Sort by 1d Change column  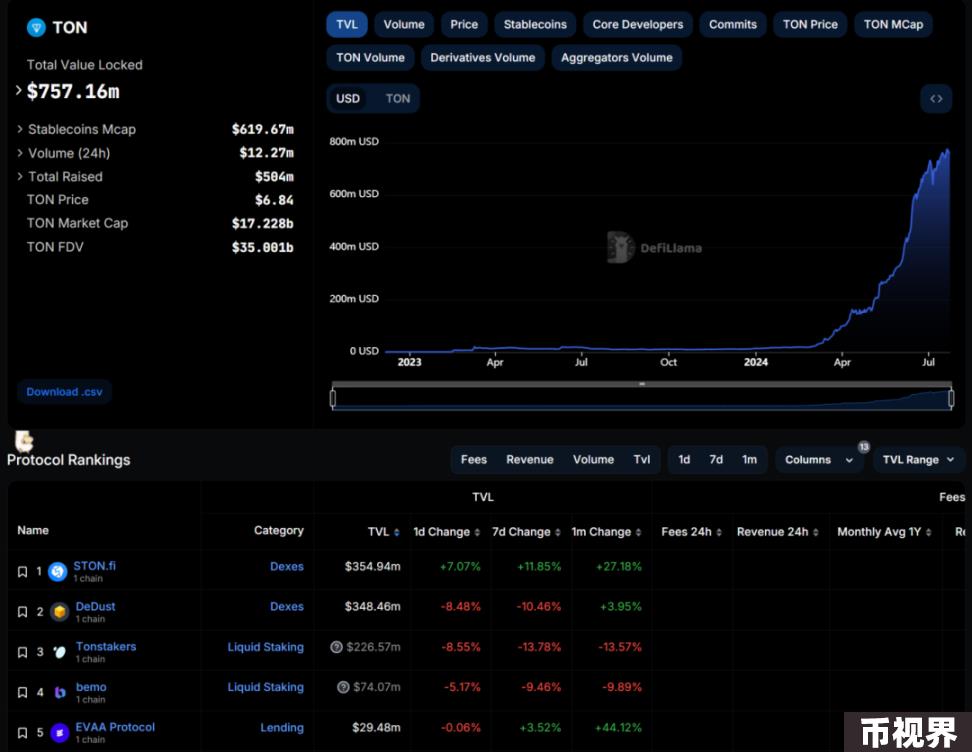pos(477,533)
